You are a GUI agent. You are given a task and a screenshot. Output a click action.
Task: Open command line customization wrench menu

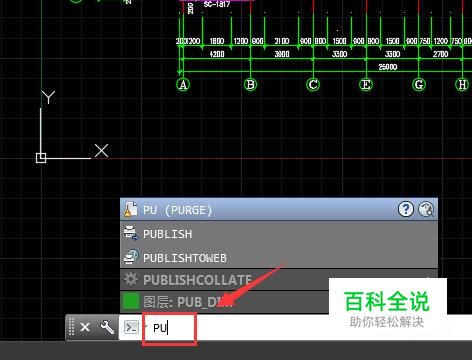[x=107, y=327]
